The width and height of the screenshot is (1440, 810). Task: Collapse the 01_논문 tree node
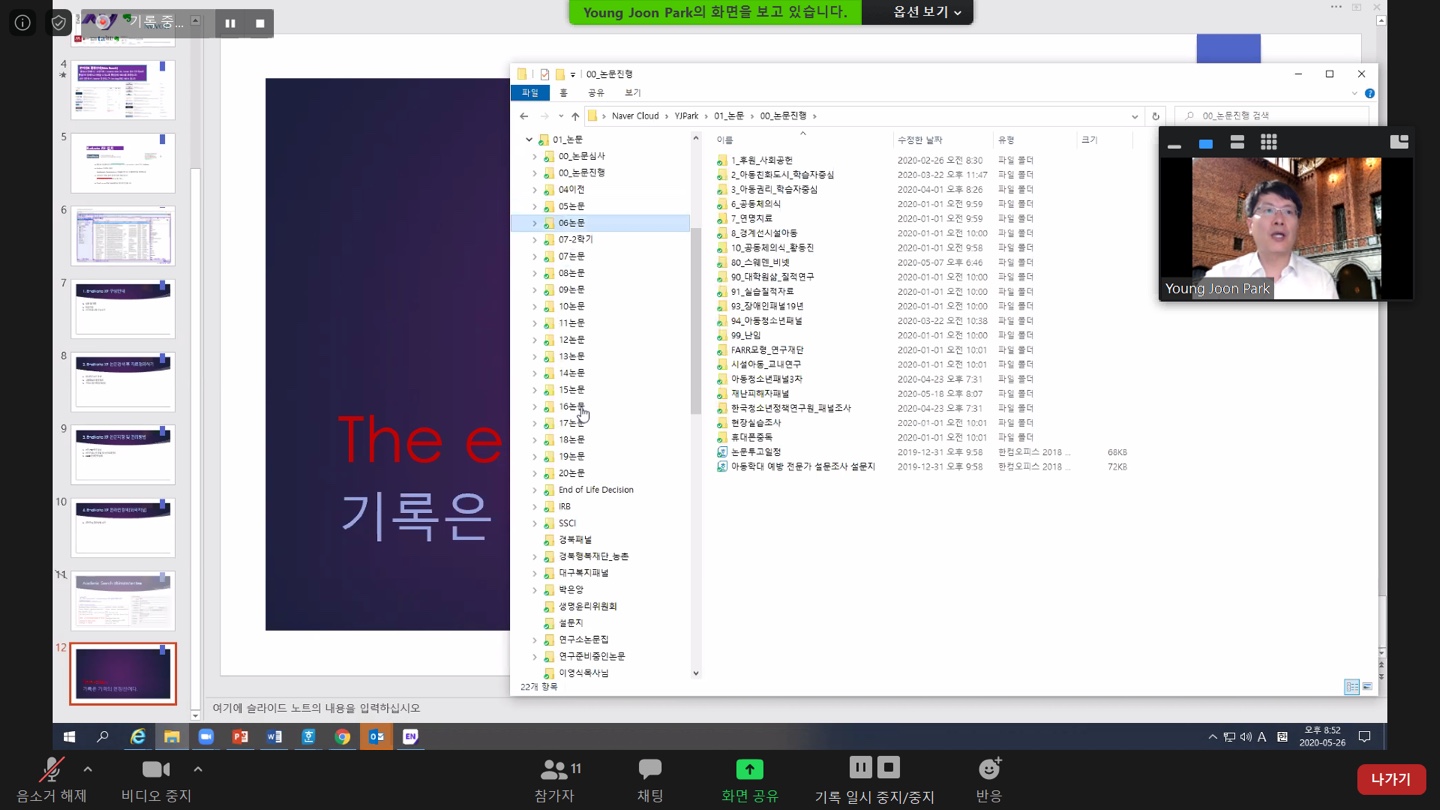tap(529, 140)
